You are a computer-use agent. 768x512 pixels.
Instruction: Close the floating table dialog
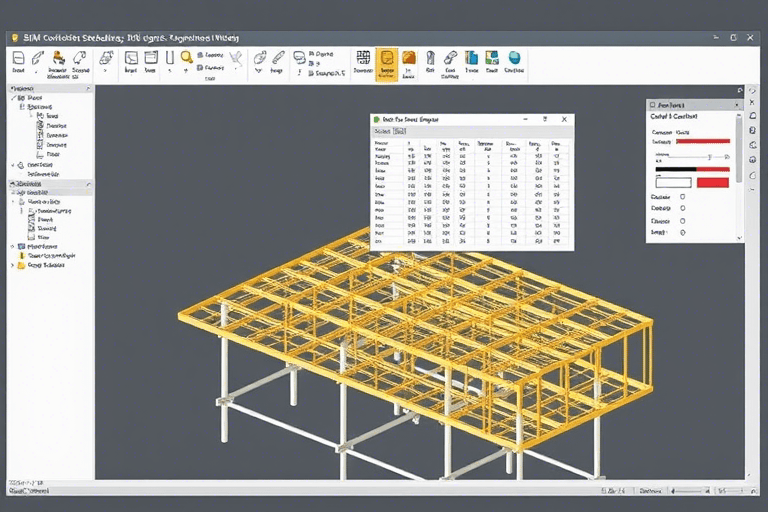click(x=564, y=119)
